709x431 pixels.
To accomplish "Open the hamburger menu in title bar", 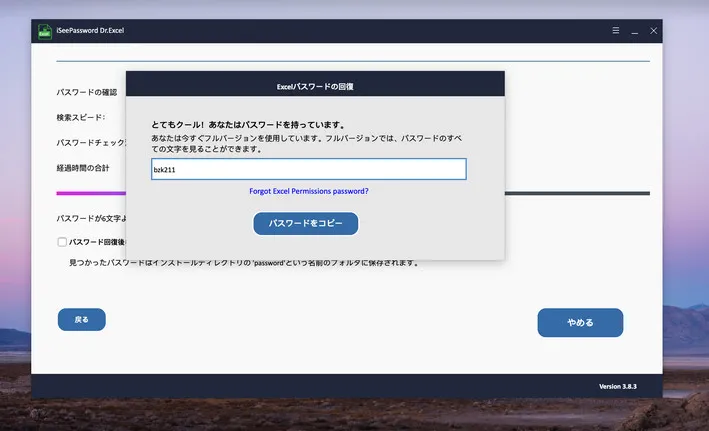I will 615,30.
